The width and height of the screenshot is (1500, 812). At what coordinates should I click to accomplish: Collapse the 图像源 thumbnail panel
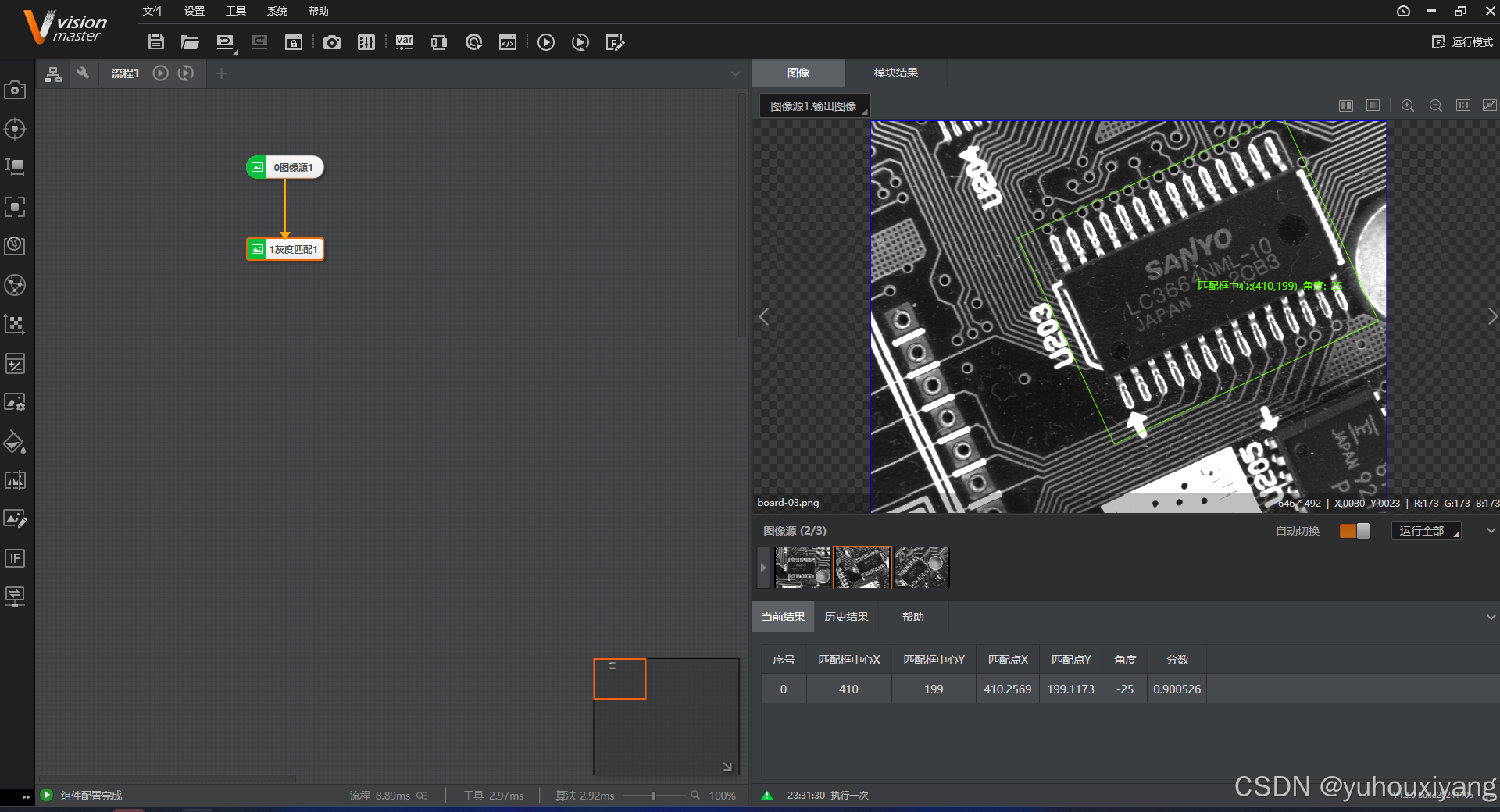(1491, 531)
